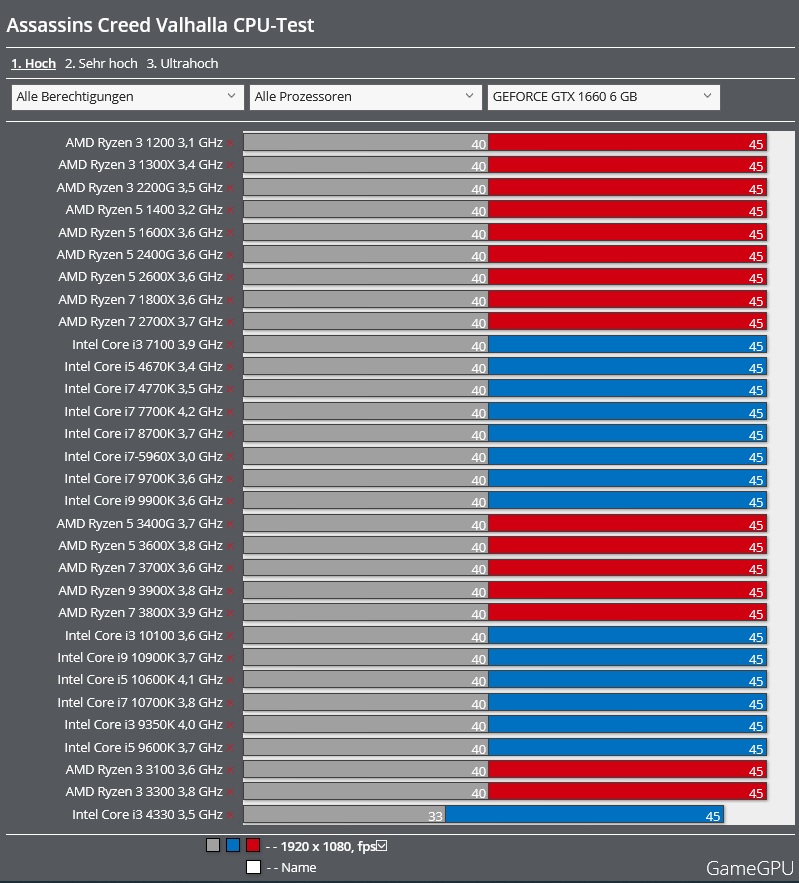799x883 pixels.
Task: Remove AMD Ryzen 3 1200 row via red x
Action: tap(230, 144)
